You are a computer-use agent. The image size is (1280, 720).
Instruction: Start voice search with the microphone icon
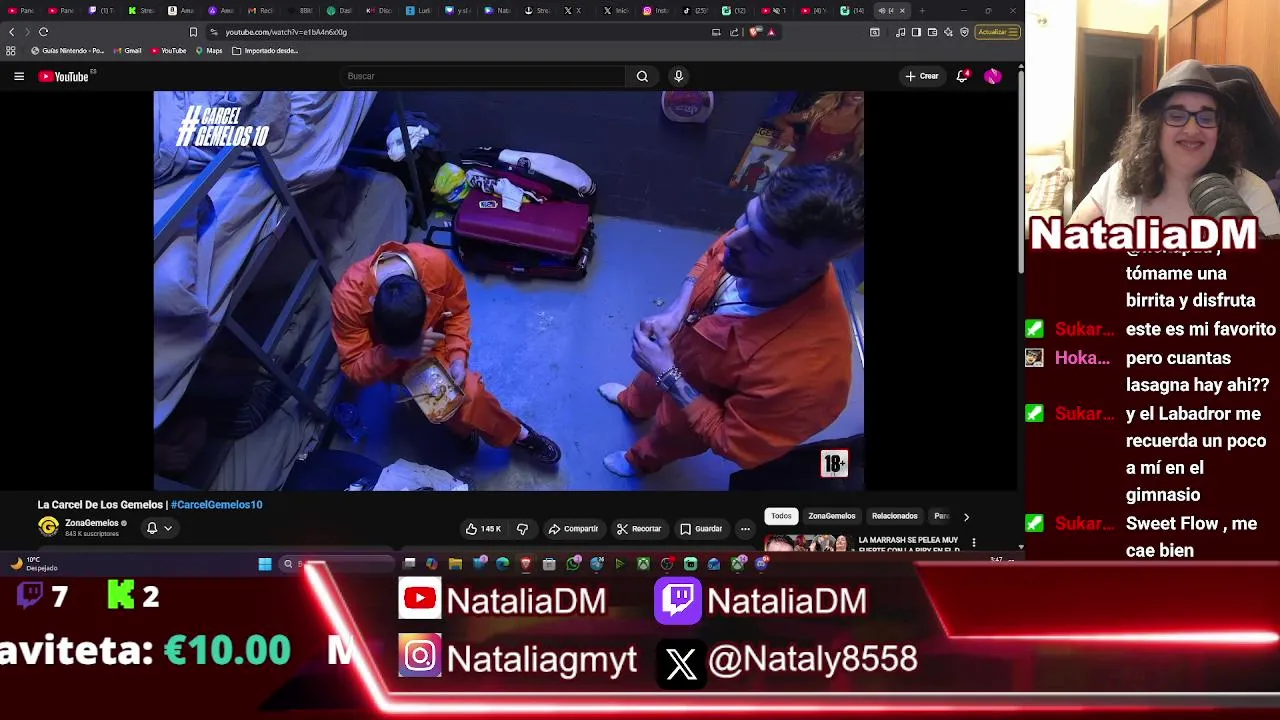[x=678, y=76]
